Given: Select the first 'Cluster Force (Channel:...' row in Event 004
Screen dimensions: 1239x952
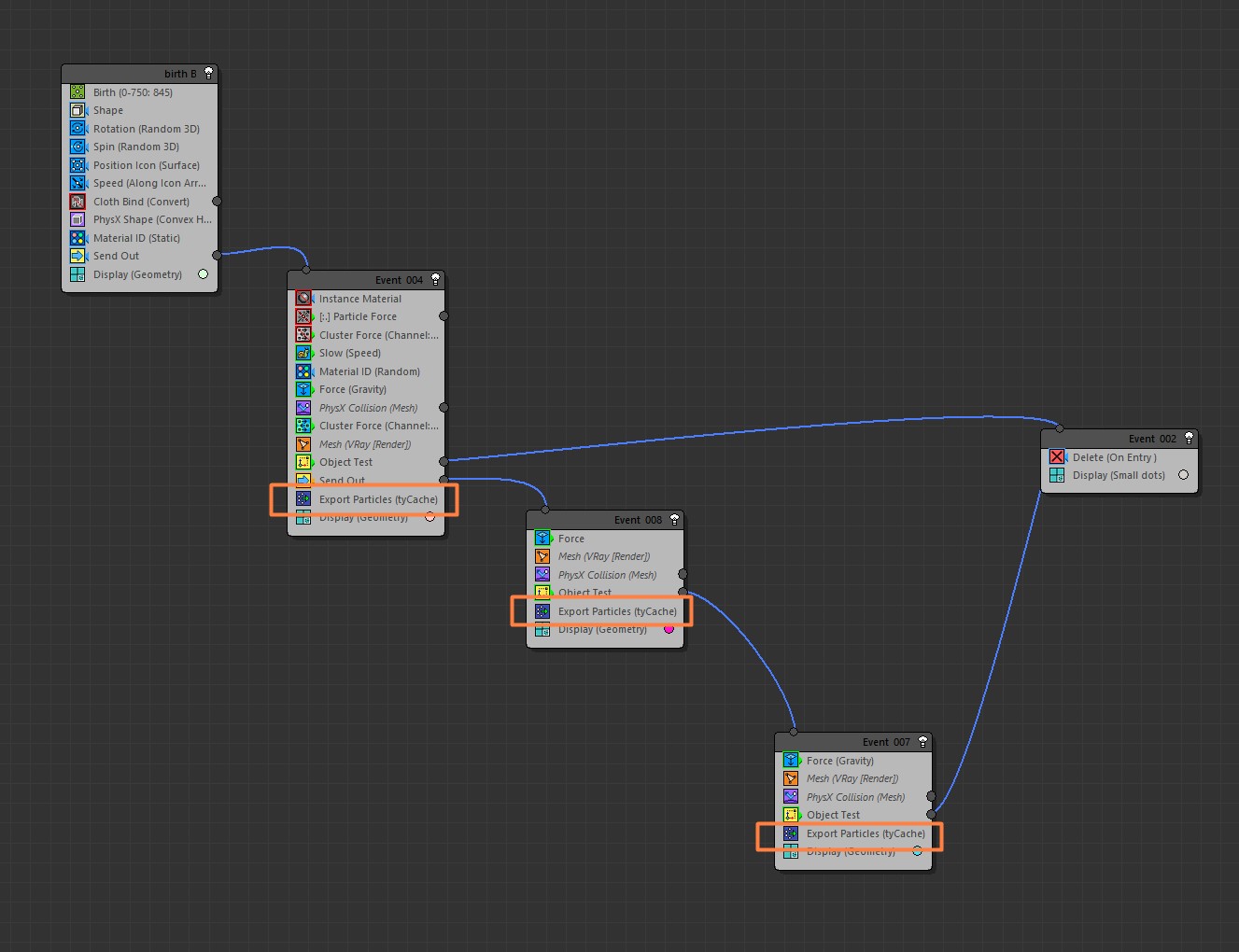Looking at the screenshot, I should [x=366, y=335].
